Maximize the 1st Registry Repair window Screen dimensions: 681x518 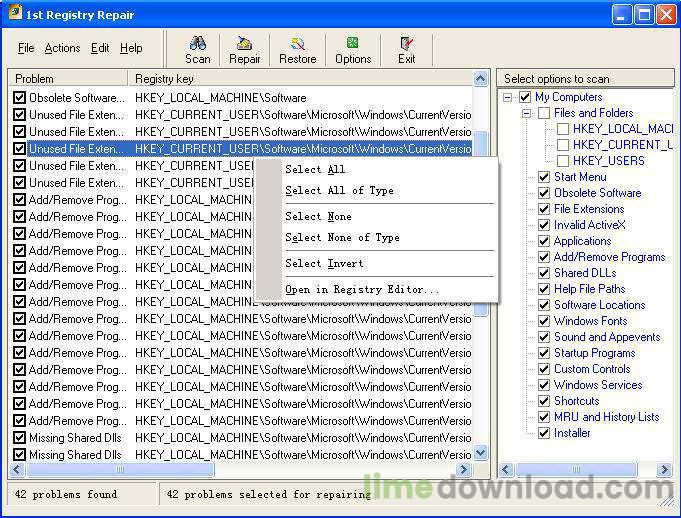click(x=645, y=15)
